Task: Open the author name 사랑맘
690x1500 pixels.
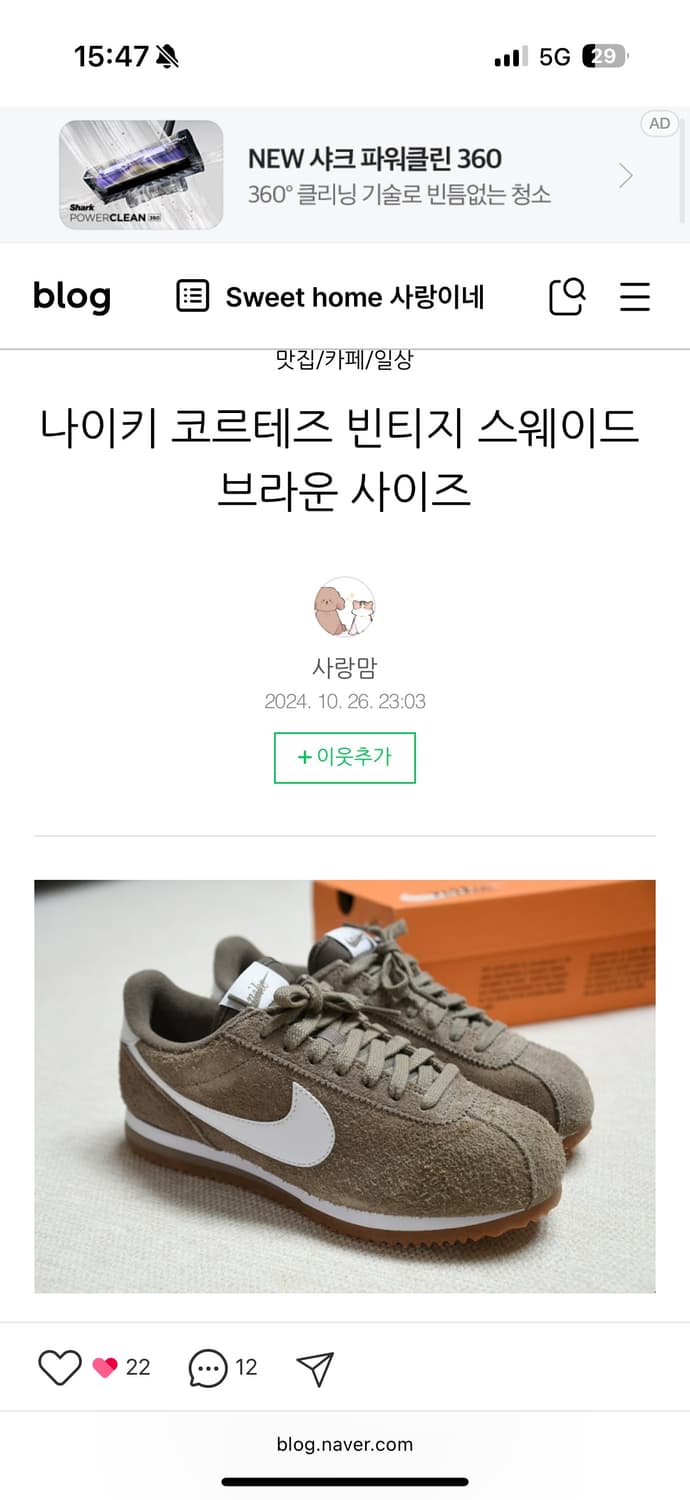Action: click(345, 667)
